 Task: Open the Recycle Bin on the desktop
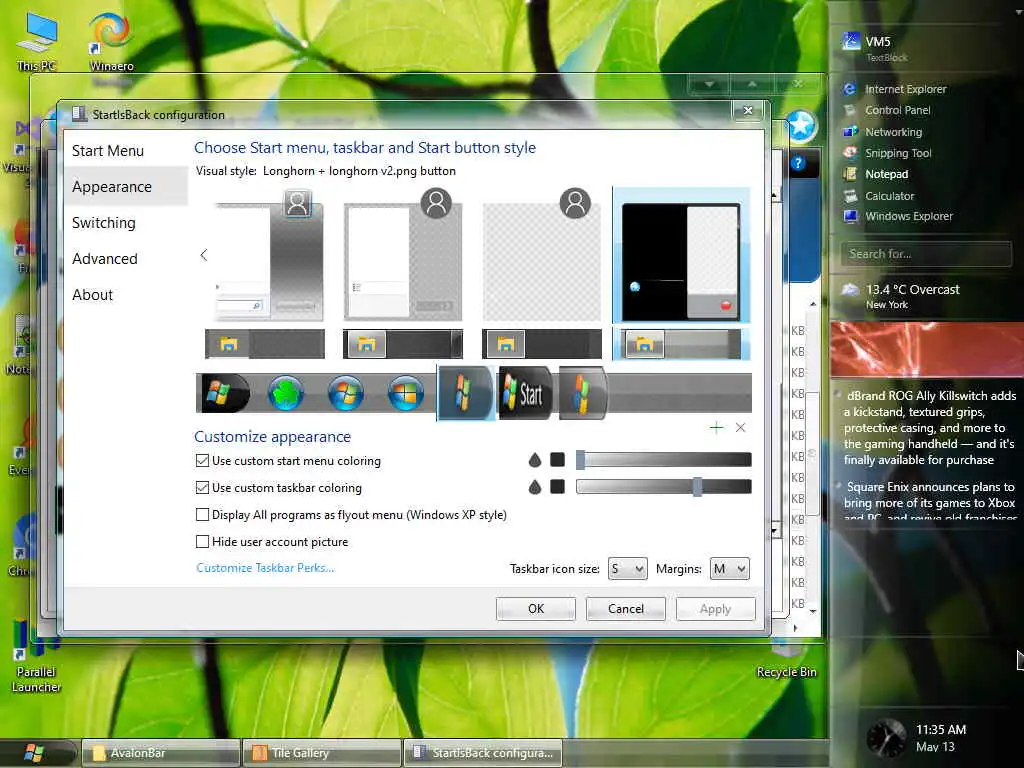pos(786,658)
